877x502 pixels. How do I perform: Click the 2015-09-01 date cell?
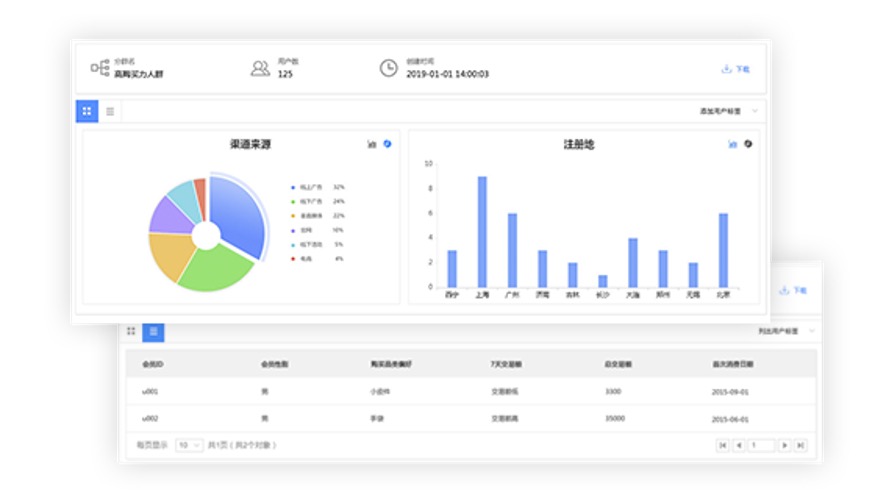point(730,392)
